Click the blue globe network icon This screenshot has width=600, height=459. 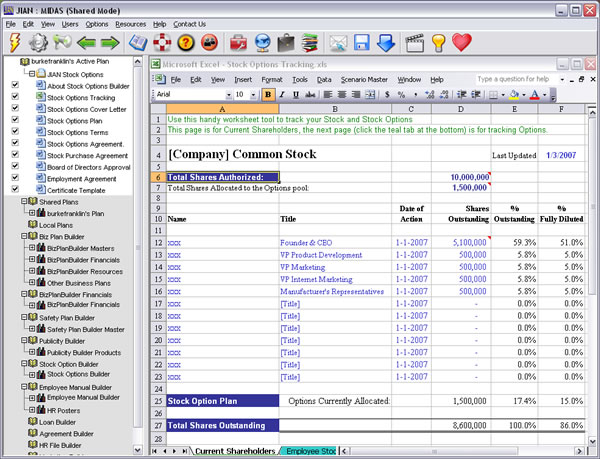(262, 42)
